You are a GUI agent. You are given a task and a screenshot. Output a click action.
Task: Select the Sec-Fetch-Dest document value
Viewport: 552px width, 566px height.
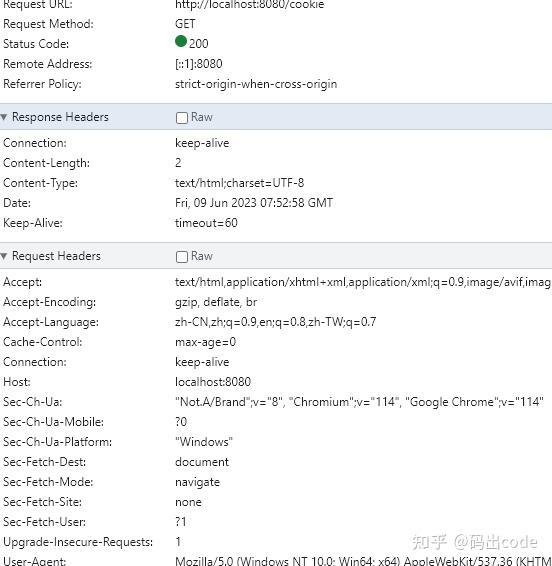(202, 462)
